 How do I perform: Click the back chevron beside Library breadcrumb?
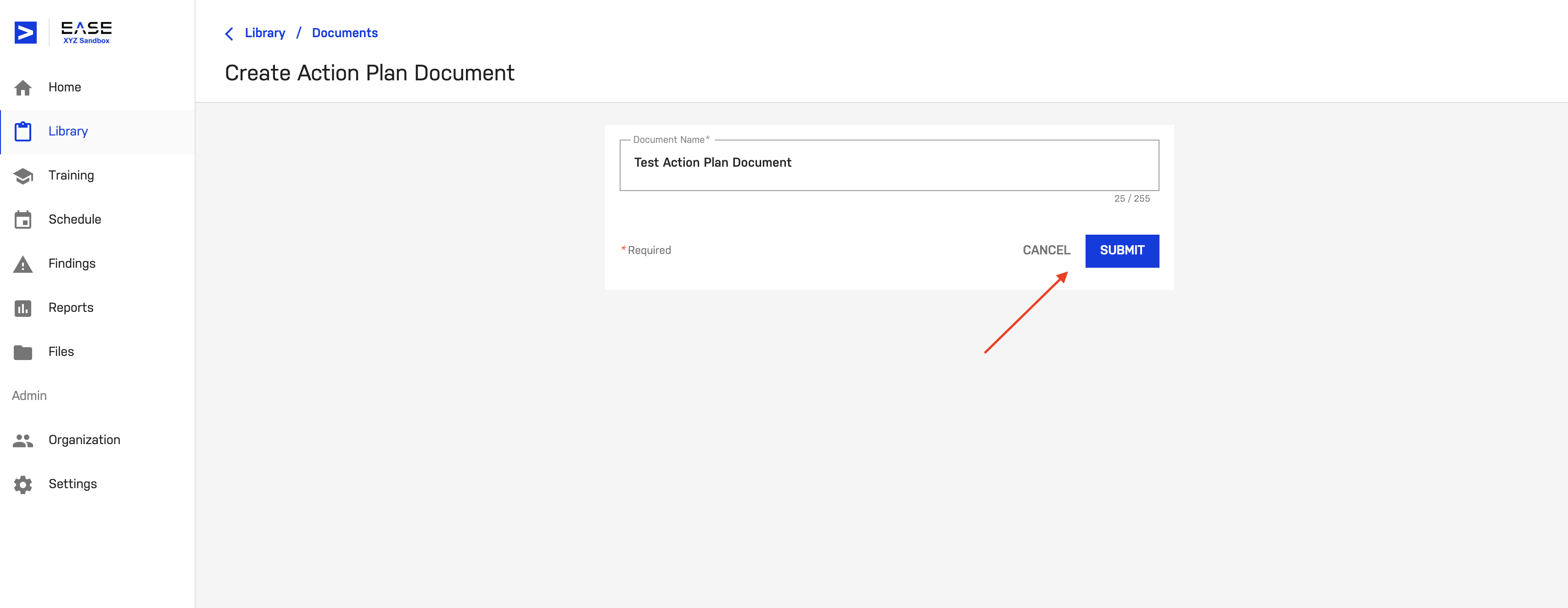pos(230,34)
